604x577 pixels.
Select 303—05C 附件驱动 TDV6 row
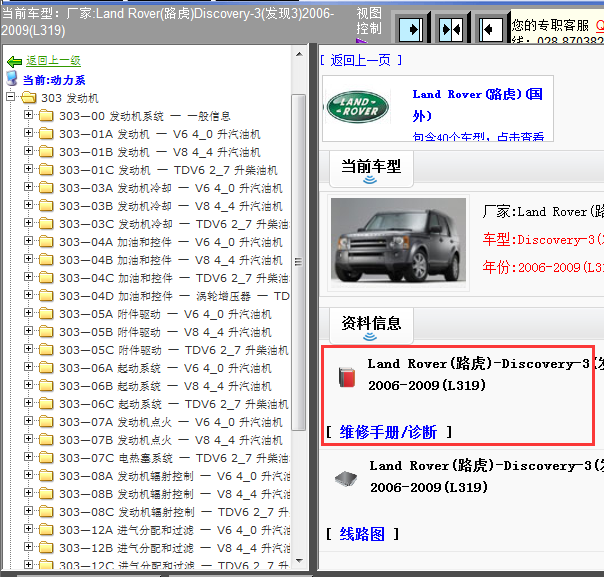(x=173, y=349)
